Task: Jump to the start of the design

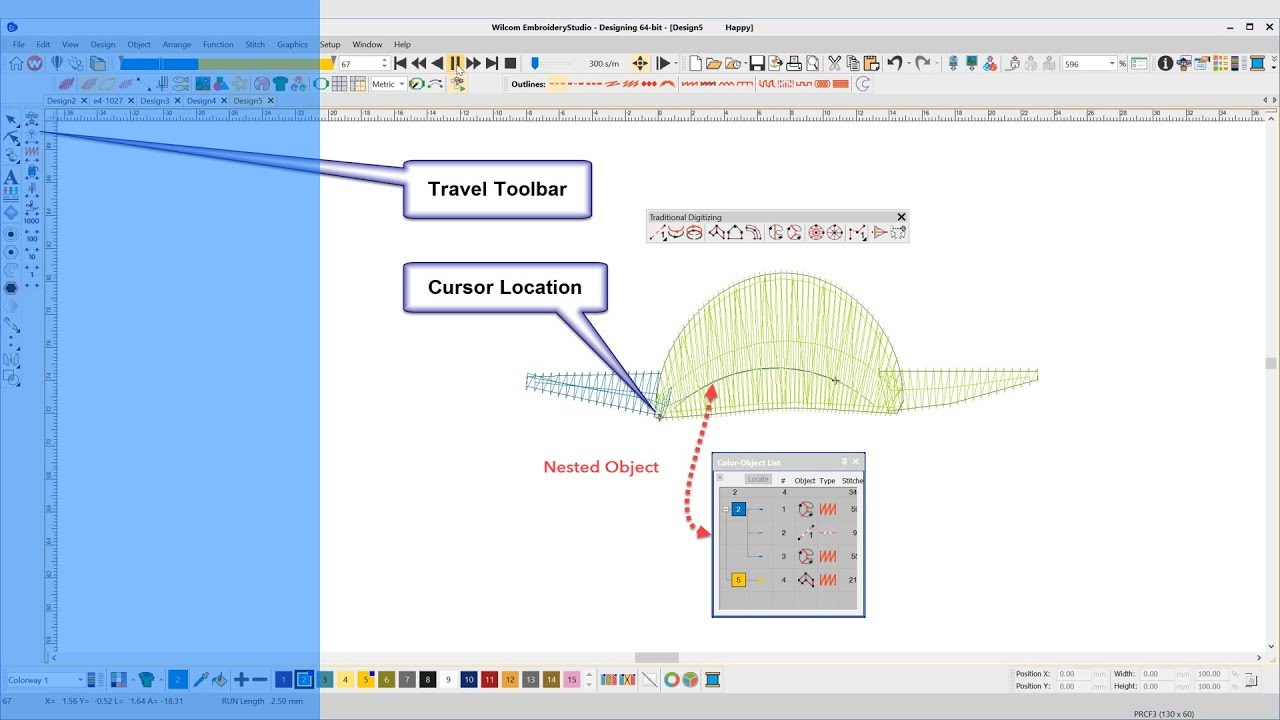Action: 400,63
